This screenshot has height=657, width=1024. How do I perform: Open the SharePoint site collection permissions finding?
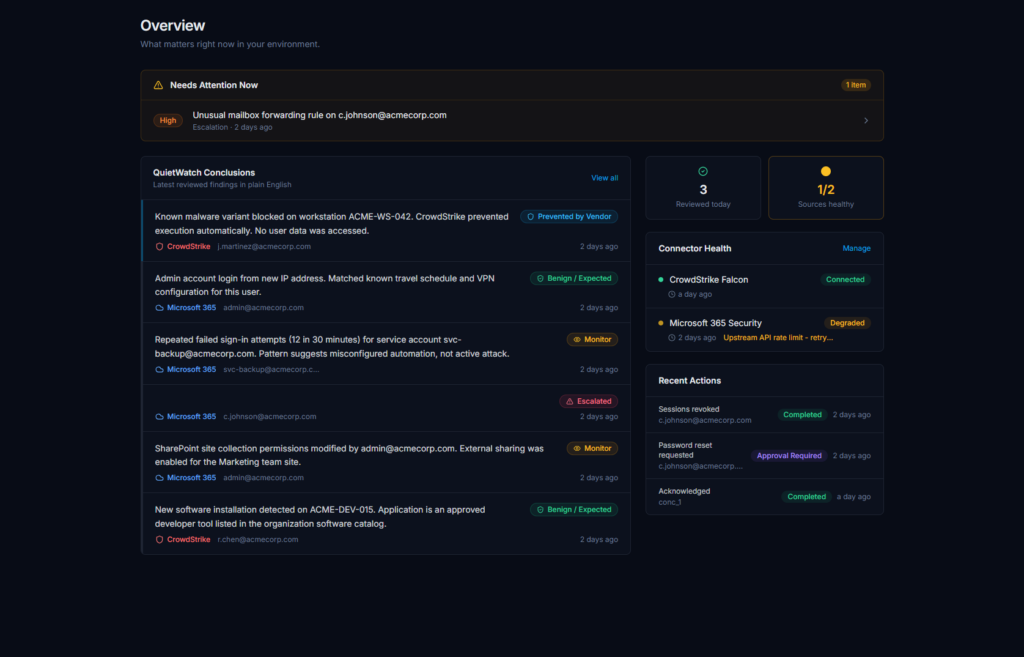point(350,455)
